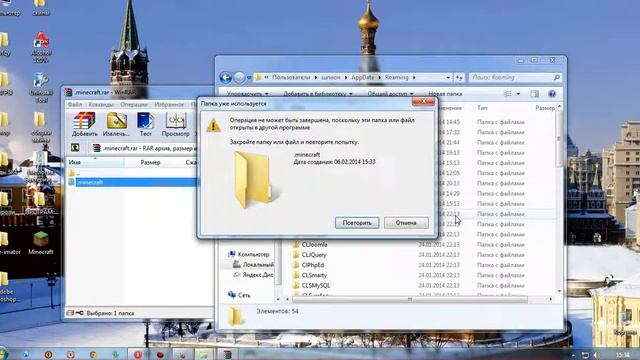This screenshot has width=640, height=360.
Task: Click the CLJoomla folder icon in Explorer
Action: (x=296, y=244)
